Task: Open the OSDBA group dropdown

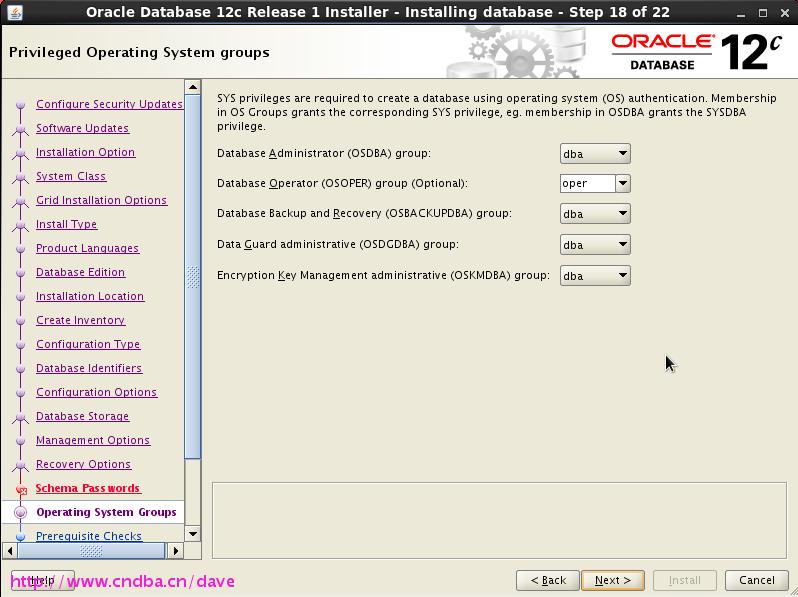Action: pyautogui.click(x=595, y=154)
